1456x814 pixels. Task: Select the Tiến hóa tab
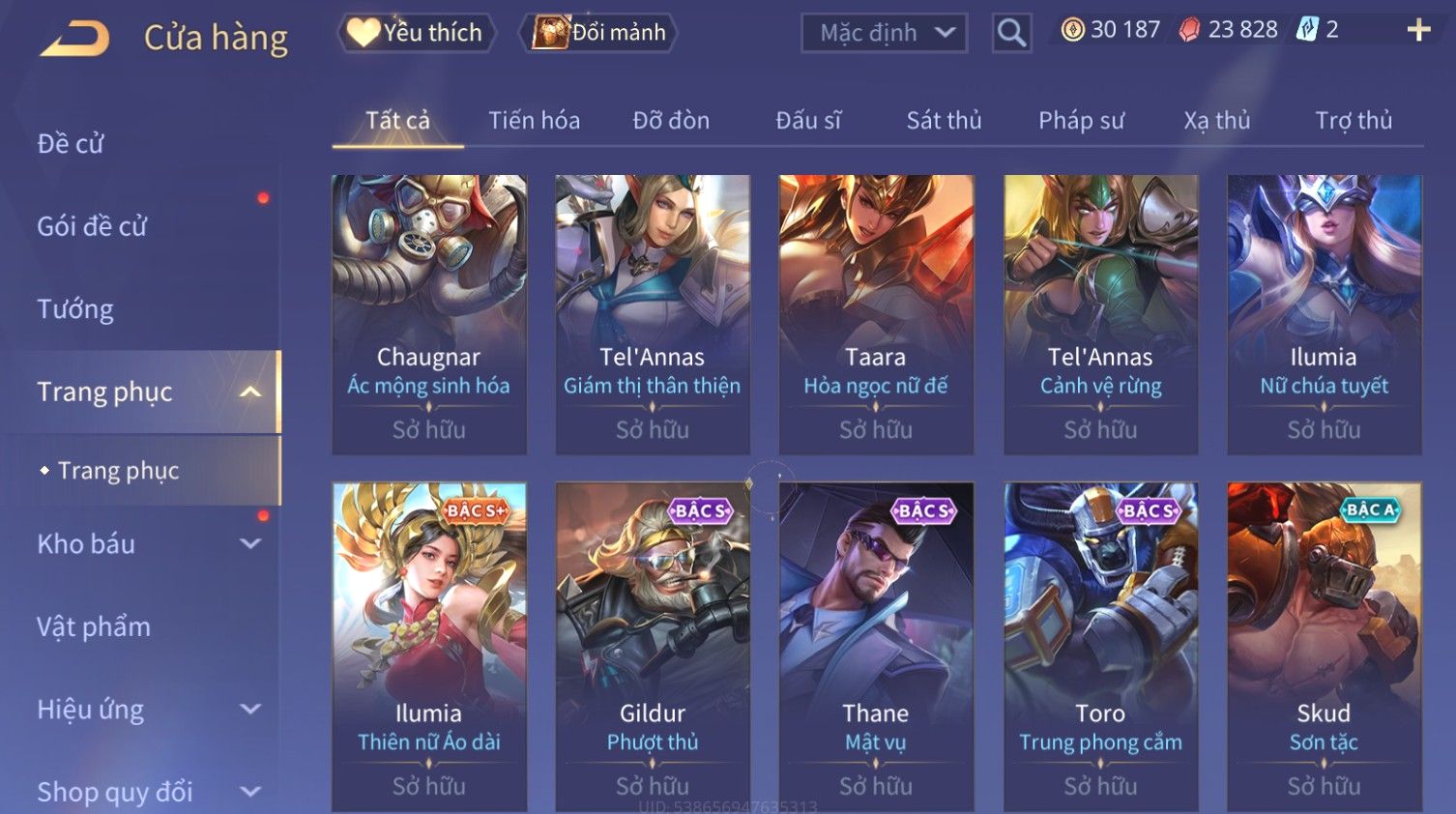pos(534,120)
